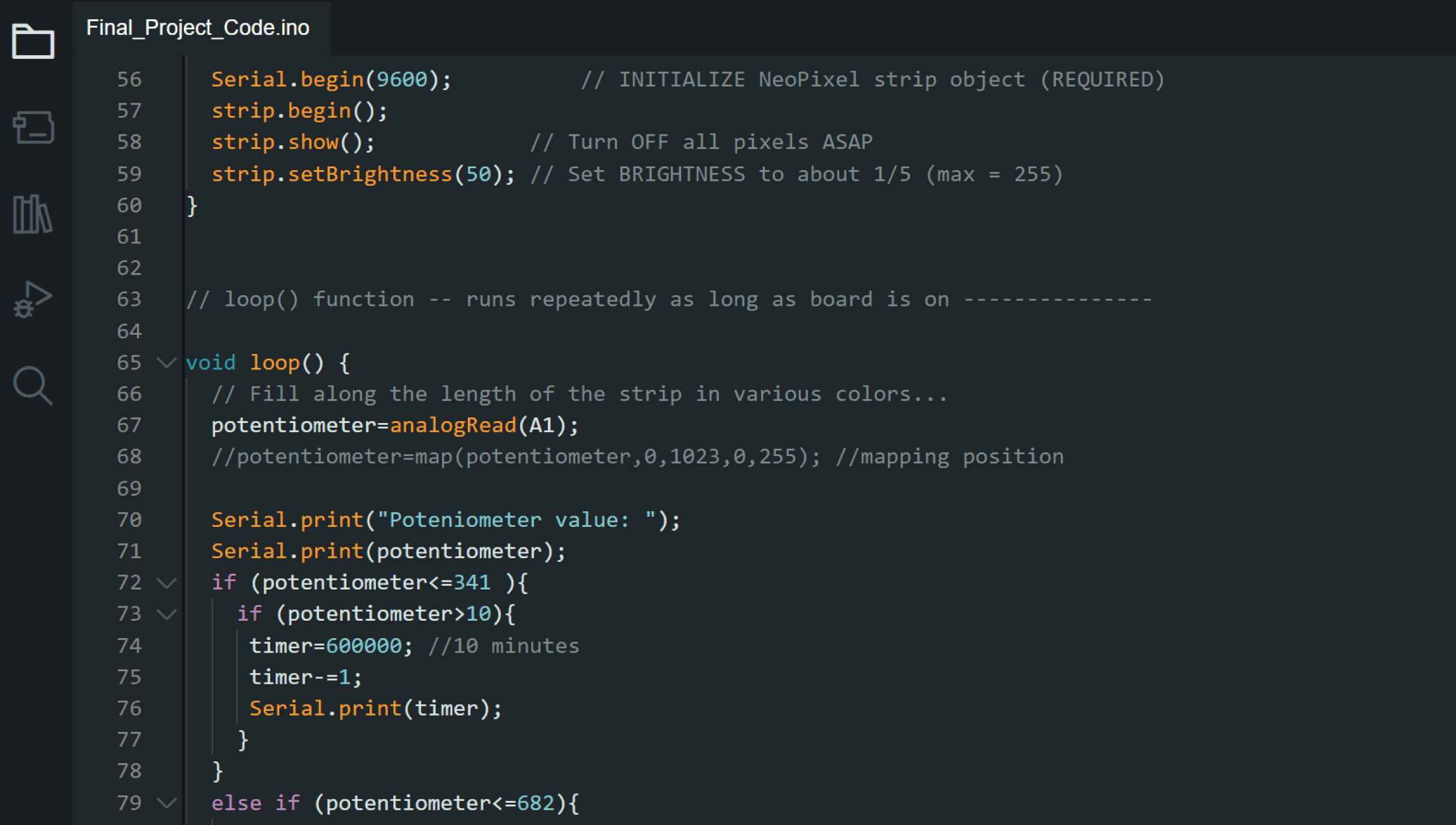
Task: Place cursor on strip.setBrightness(50) line
Action: coord(362,174)
